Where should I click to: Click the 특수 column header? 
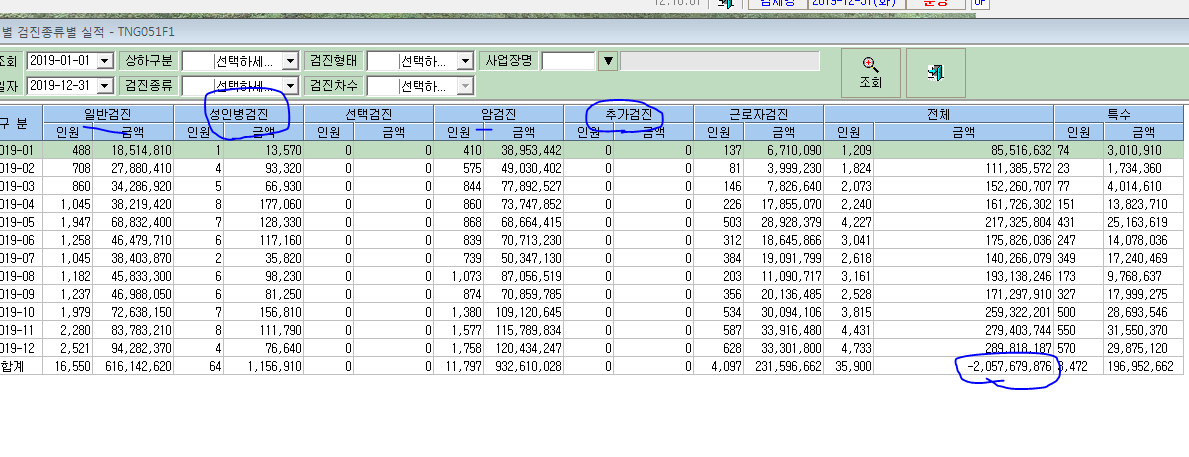point(1118,114)
